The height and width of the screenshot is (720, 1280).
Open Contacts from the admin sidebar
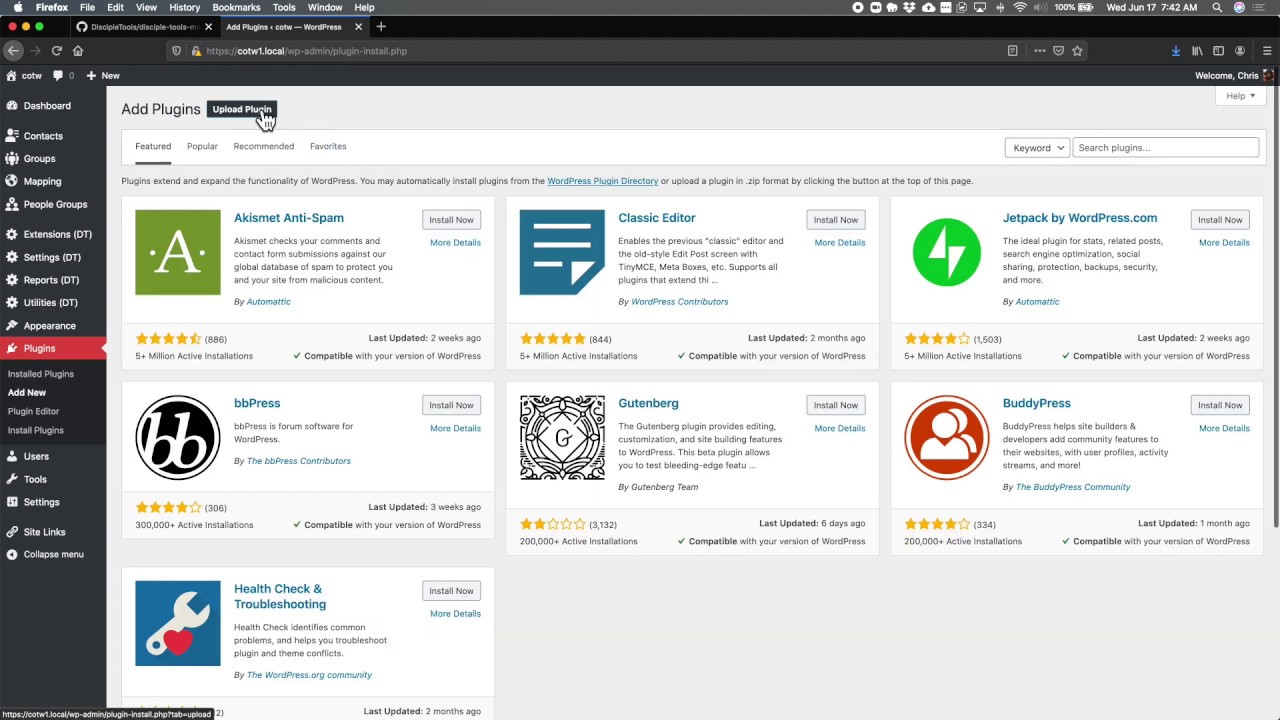coord(43,136)
